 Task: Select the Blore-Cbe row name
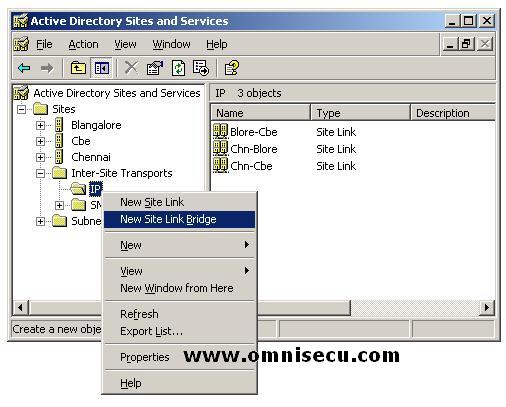pyautogui.click(x=254, y=132)
